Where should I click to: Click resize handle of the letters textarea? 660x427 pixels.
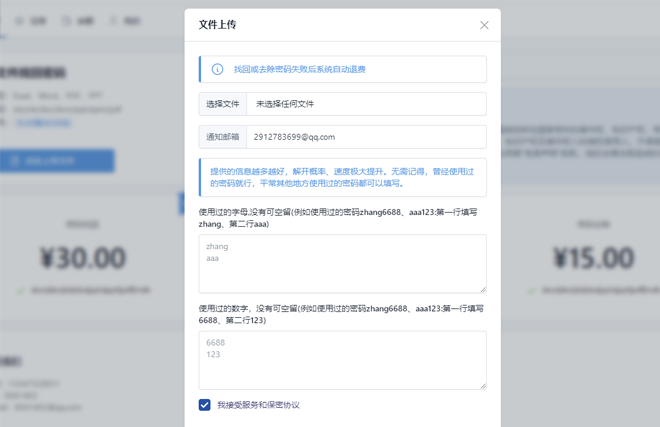(x=482, y=289)
